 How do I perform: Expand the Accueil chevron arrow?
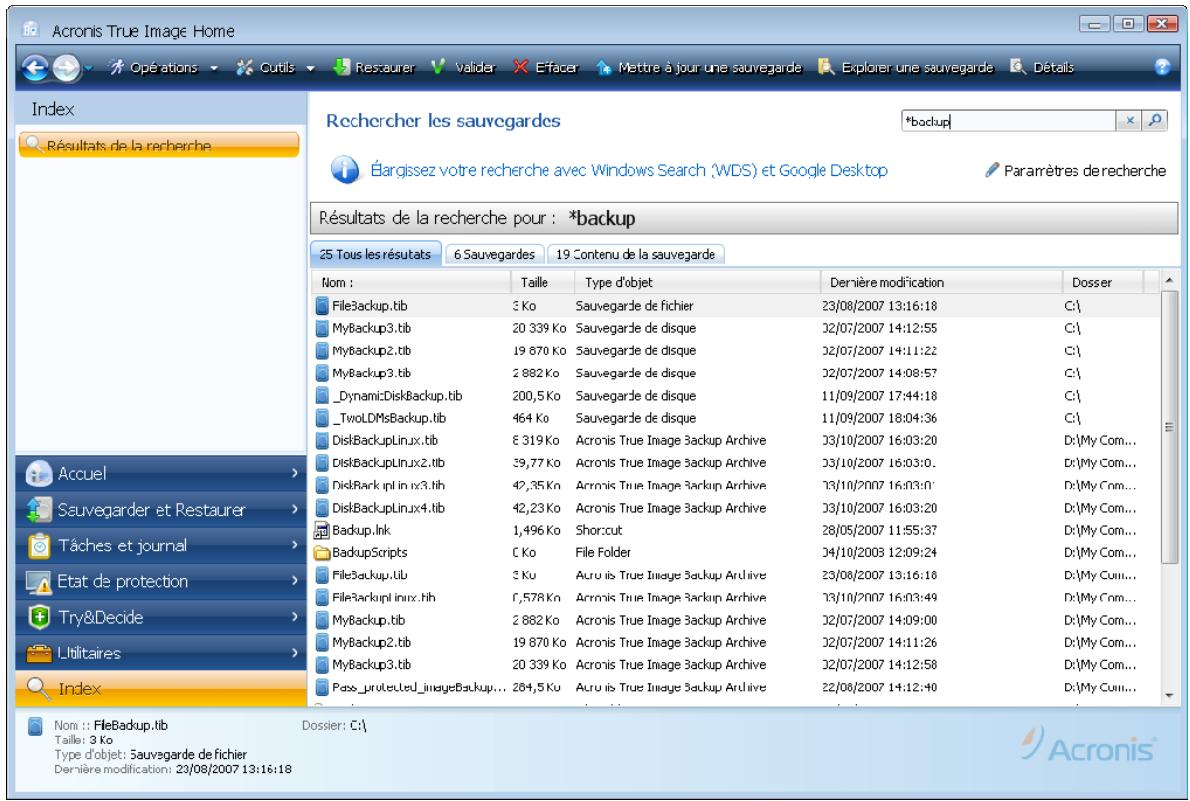coord(294,473)
